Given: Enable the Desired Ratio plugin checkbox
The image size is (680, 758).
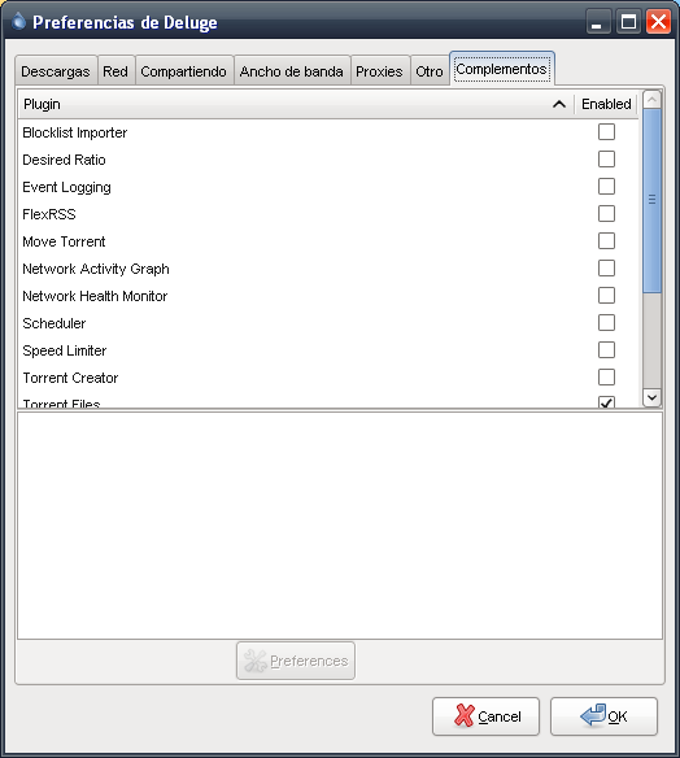Looking at the screenshot, I should (x=607, y=159).
